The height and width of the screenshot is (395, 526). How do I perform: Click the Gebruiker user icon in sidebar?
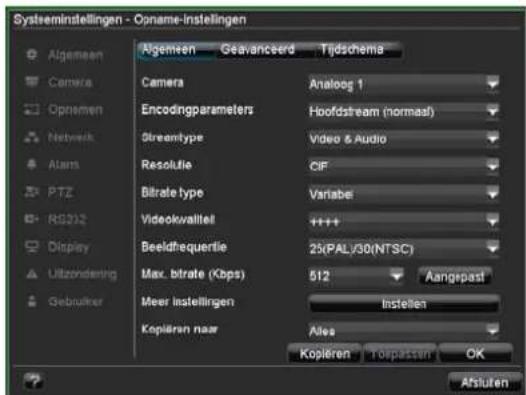(x=32, y=301)
